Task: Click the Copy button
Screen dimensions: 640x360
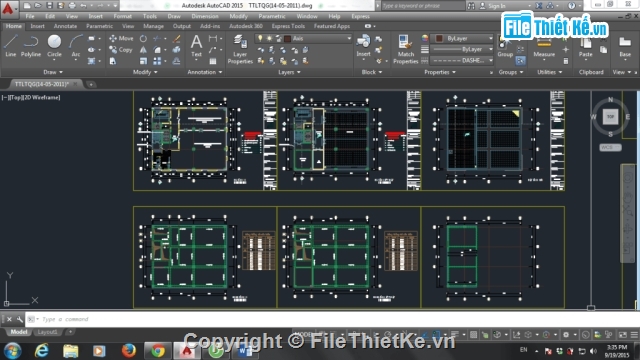Action: [121, 49]
